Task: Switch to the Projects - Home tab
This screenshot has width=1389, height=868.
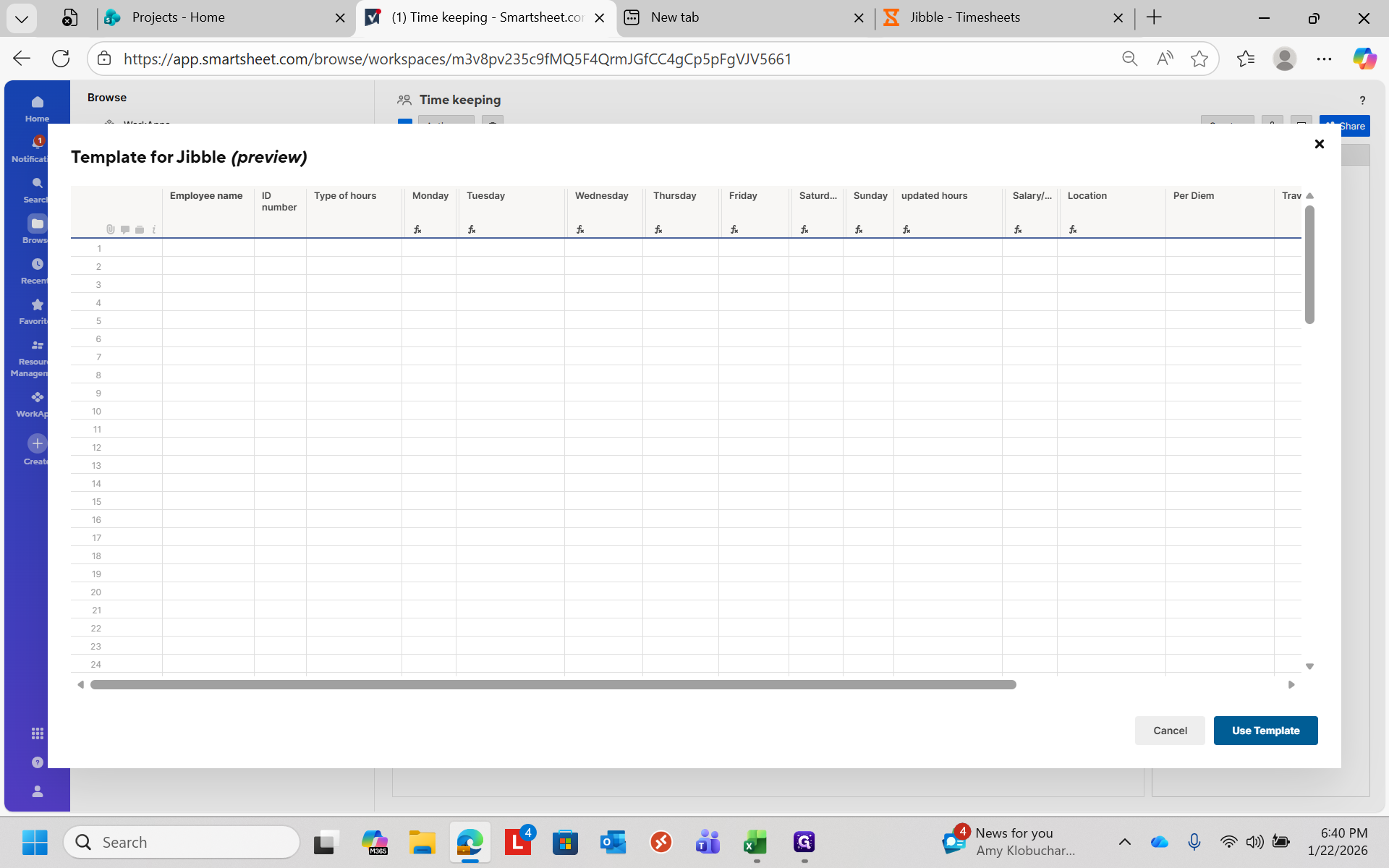Action: click(178, 17)
